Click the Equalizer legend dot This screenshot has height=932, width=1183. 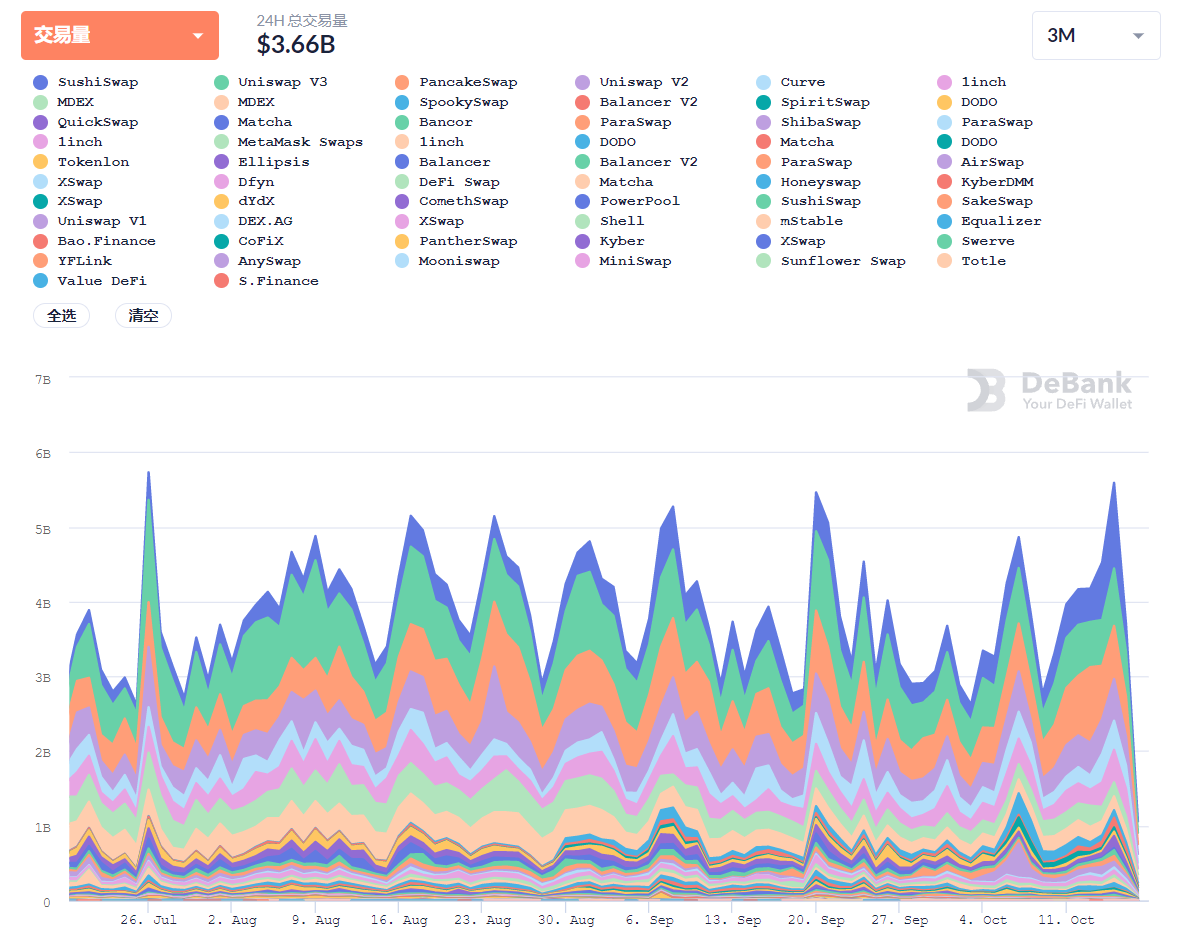(945, 221)
